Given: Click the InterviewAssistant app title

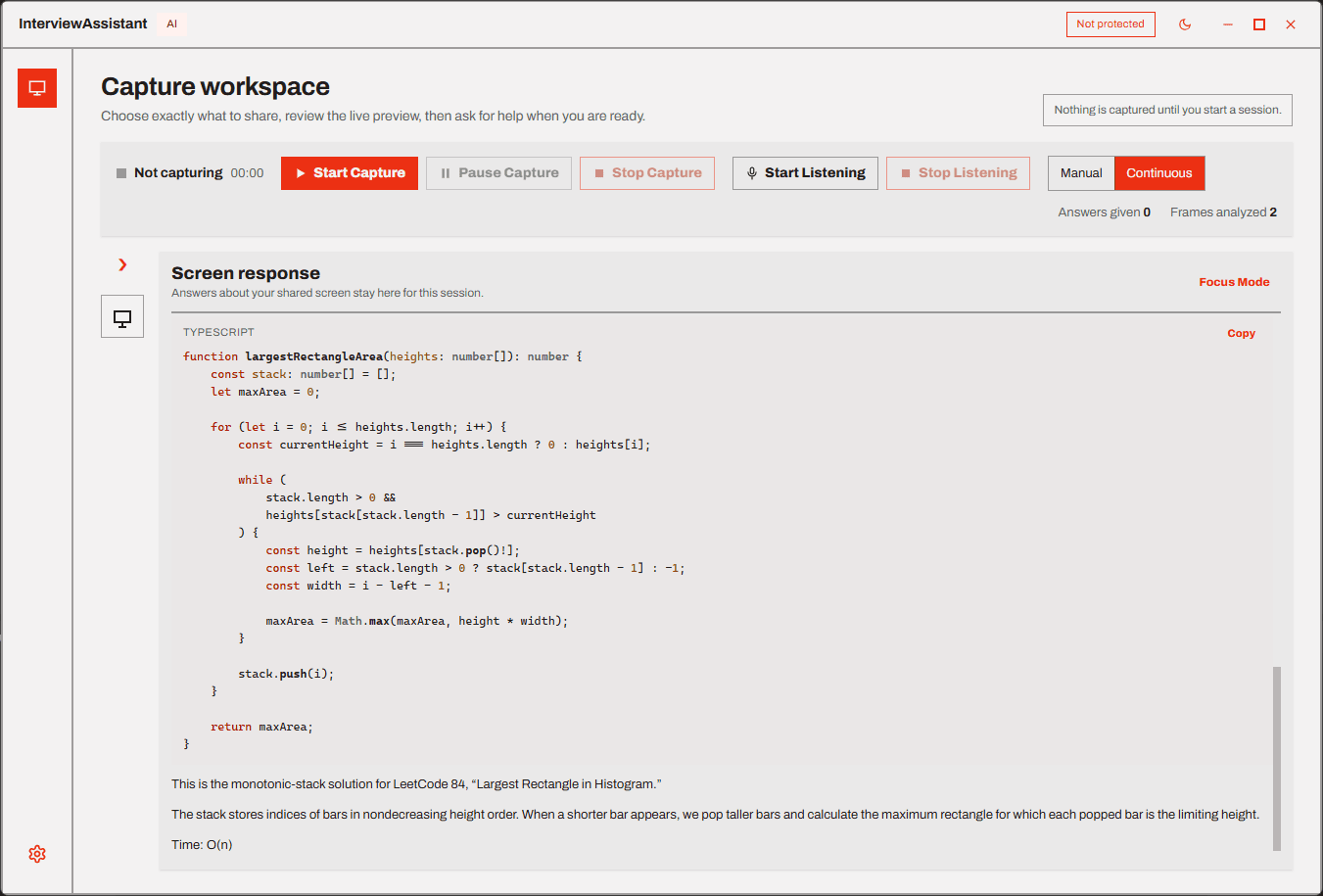Looking at the screenshot, I should coord(83,24).
